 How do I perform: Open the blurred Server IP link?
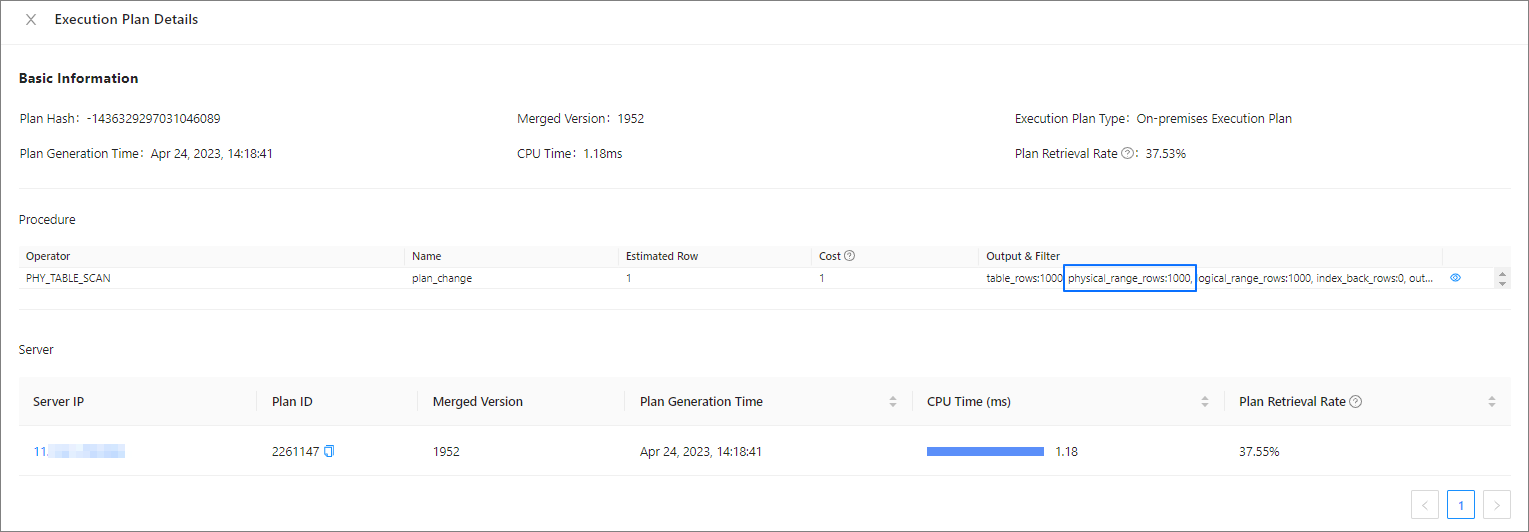pyautogui.click(x=79, y=452)
